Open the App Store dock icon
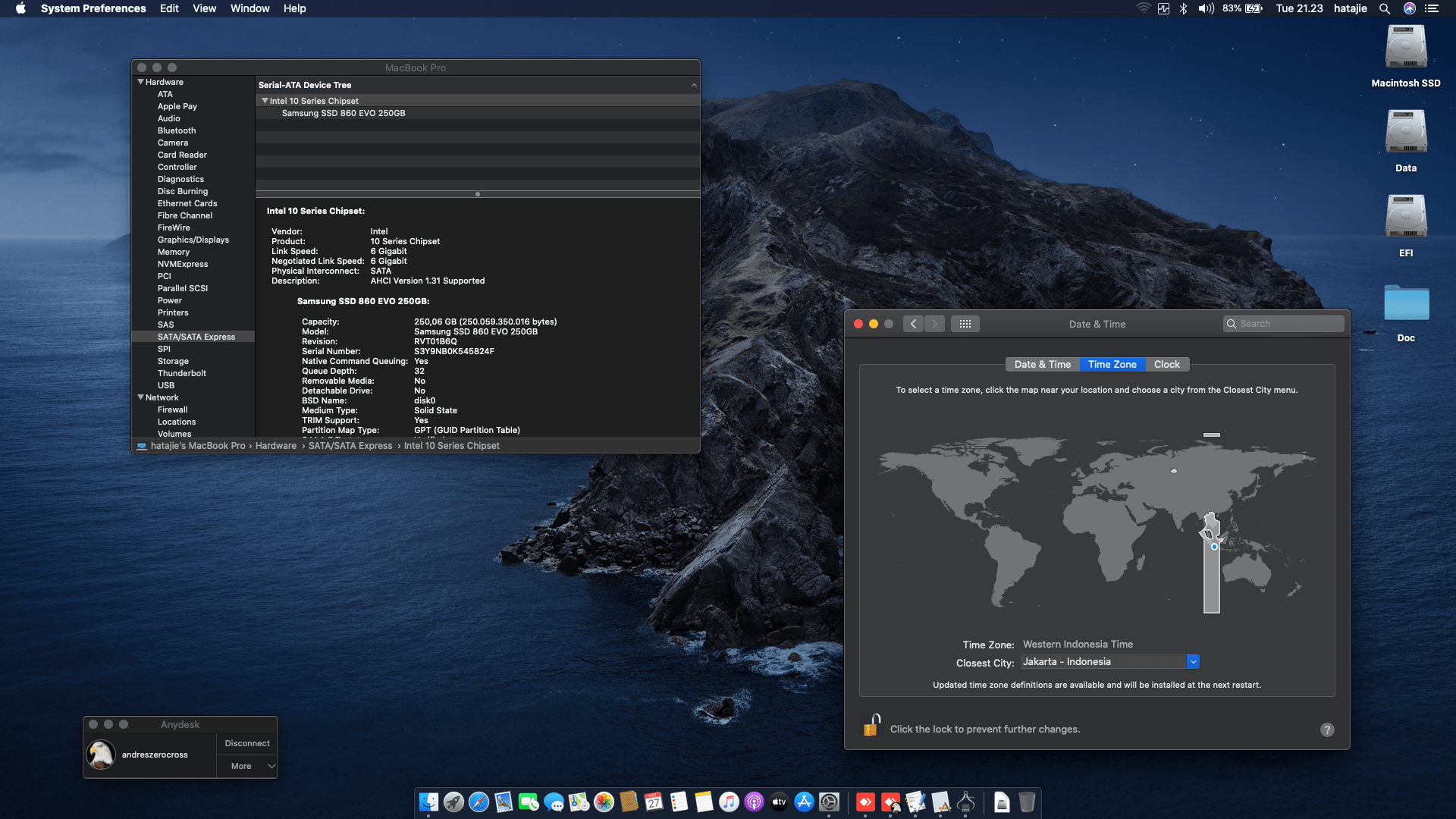The image size is (1456, 819). (x=804, y=802)
